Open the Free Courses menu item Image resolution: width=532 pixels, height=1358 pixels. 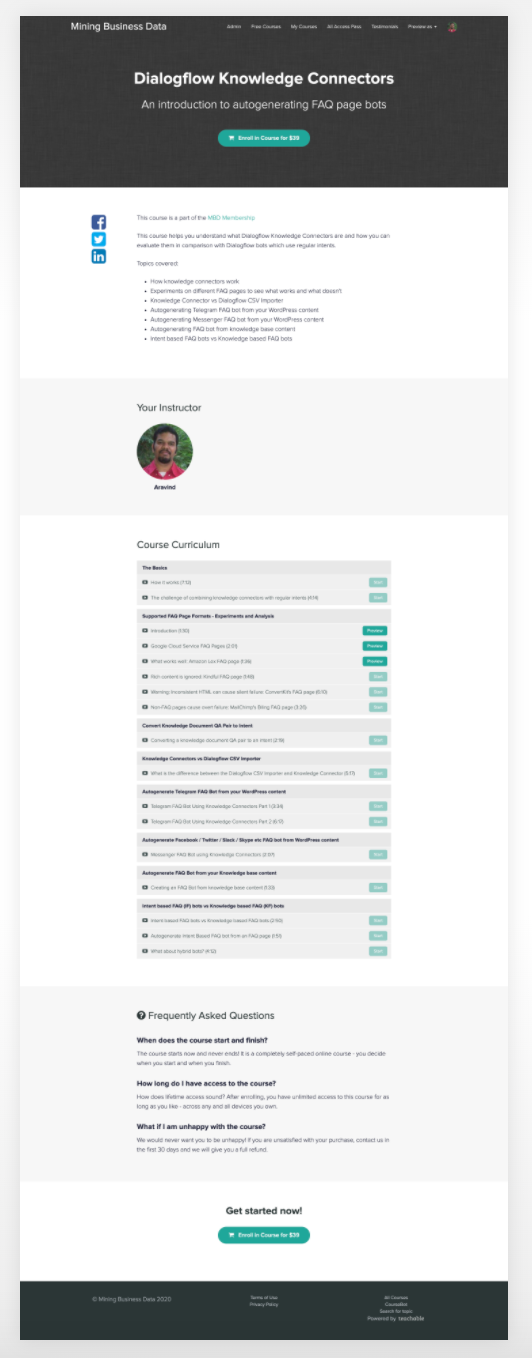(x=266, y=27)
